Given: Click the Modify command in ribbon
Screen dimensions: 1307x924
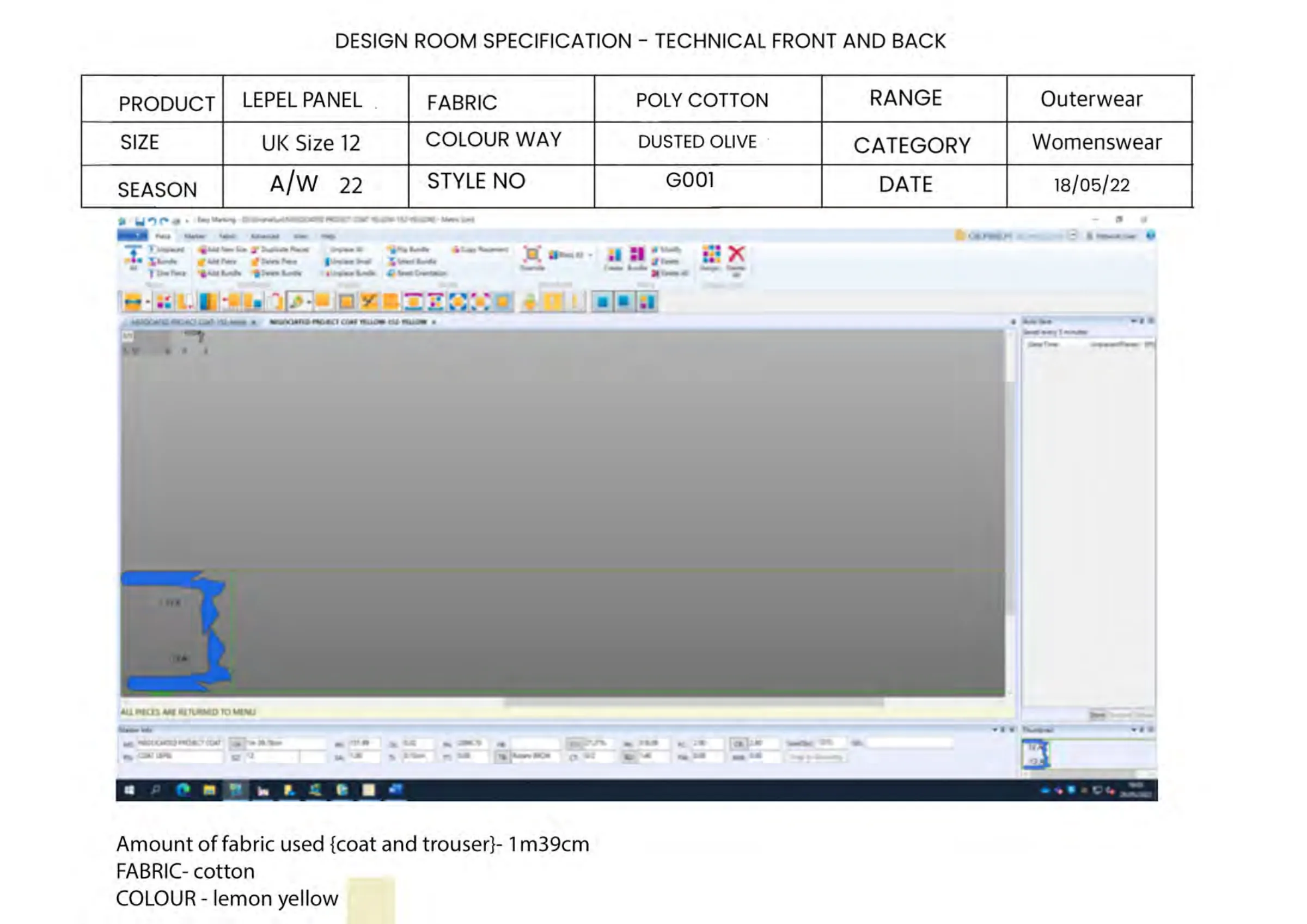Looking at the screenshot, I should point(666,249).
